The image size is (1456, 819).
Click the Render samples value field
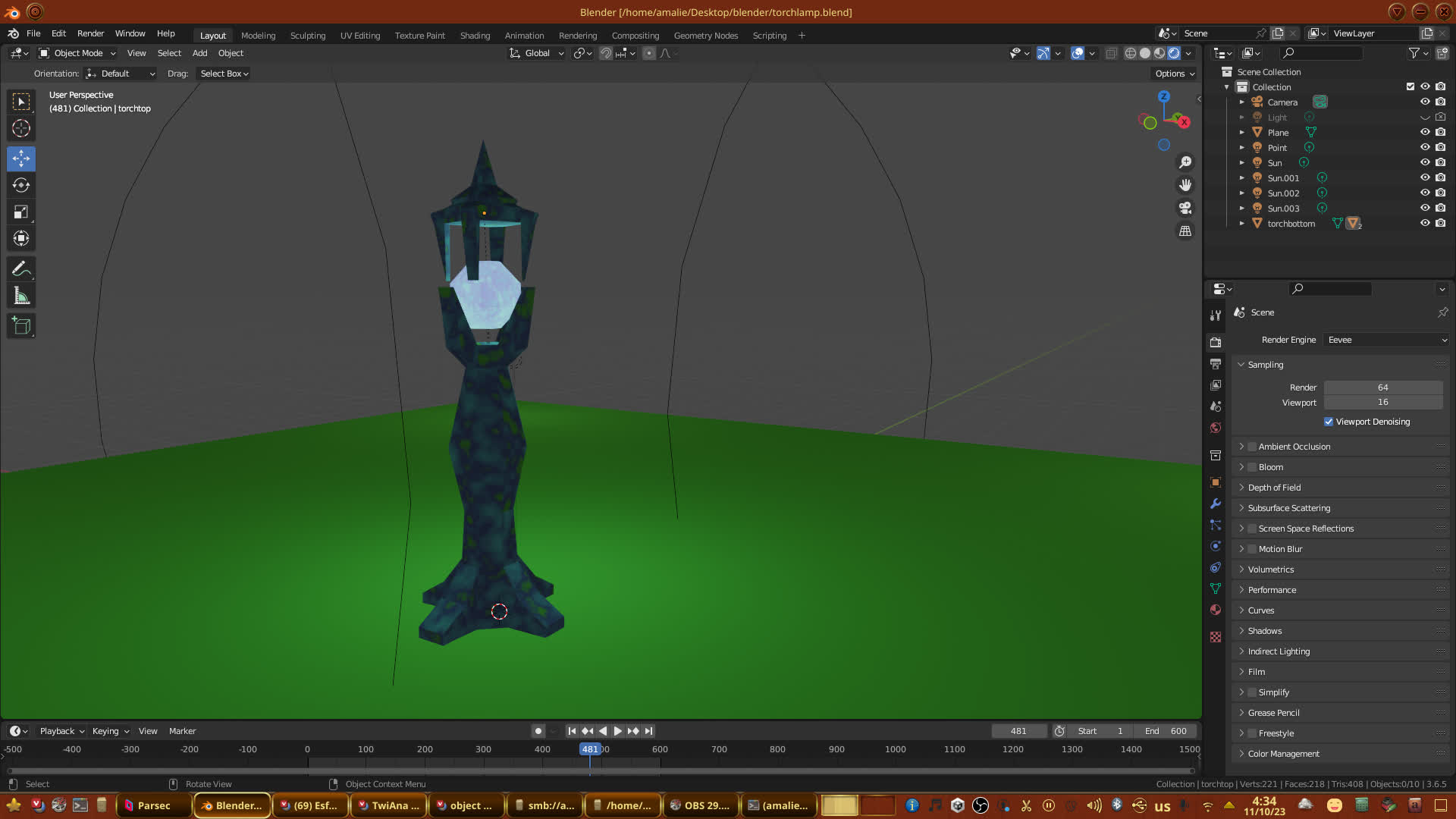(1382, 388)
